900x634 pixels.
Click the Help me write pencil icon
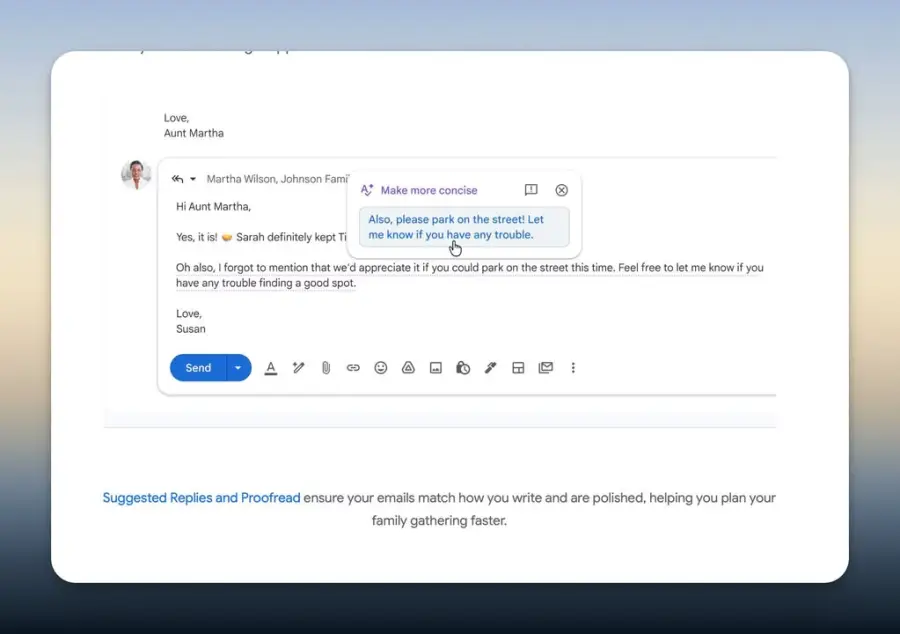click(298, 368)
